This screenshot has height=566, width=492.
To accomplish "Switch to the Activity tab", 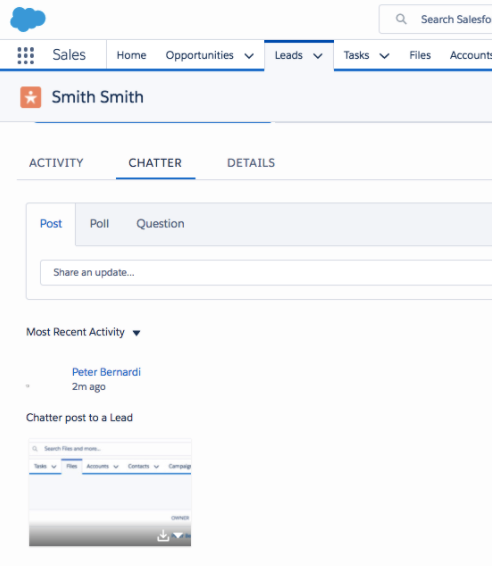I will 56,163.
